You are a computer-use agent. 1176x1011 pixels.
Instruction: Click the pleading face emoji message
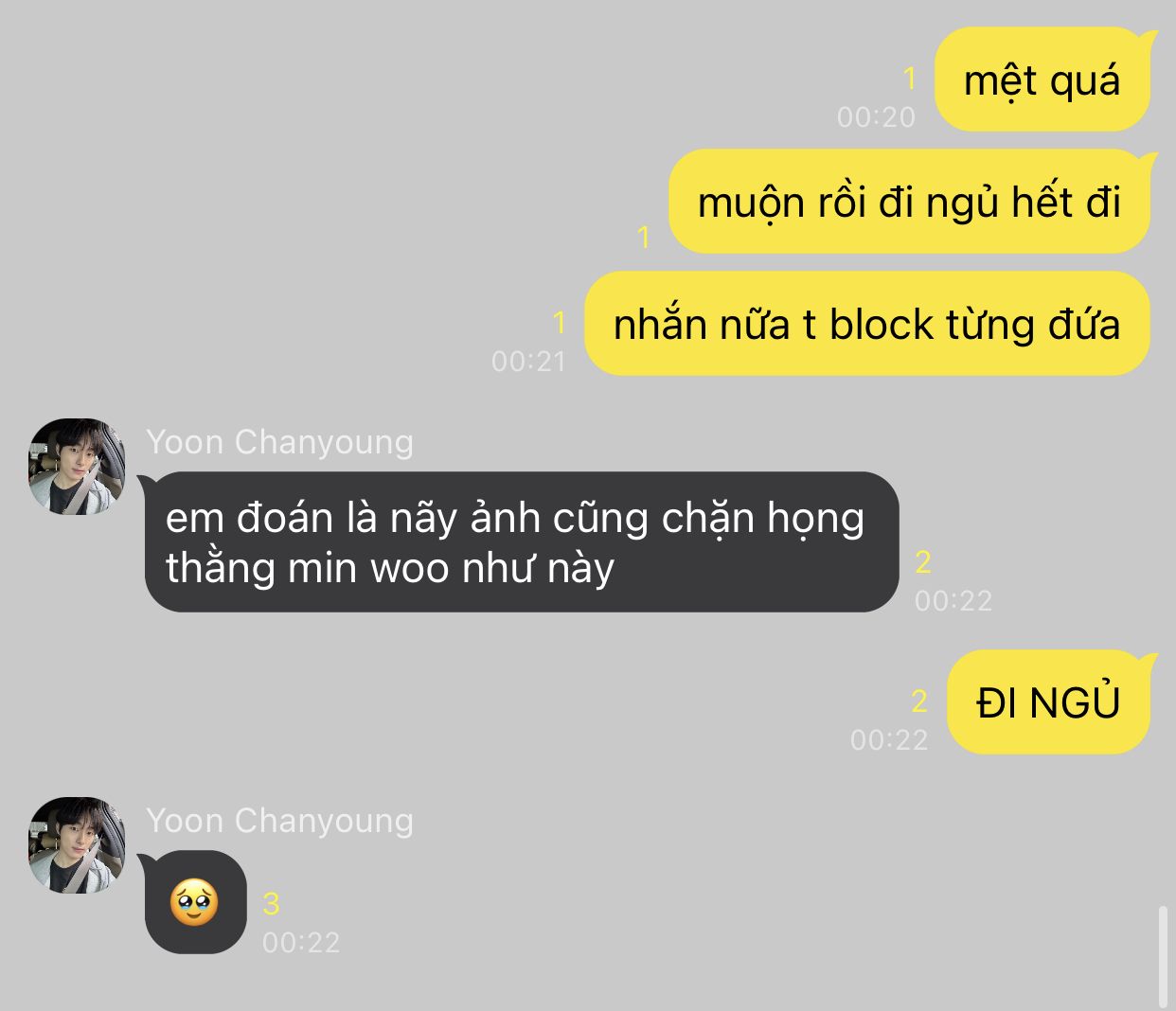pyautogui.click(x=195, y=902)
